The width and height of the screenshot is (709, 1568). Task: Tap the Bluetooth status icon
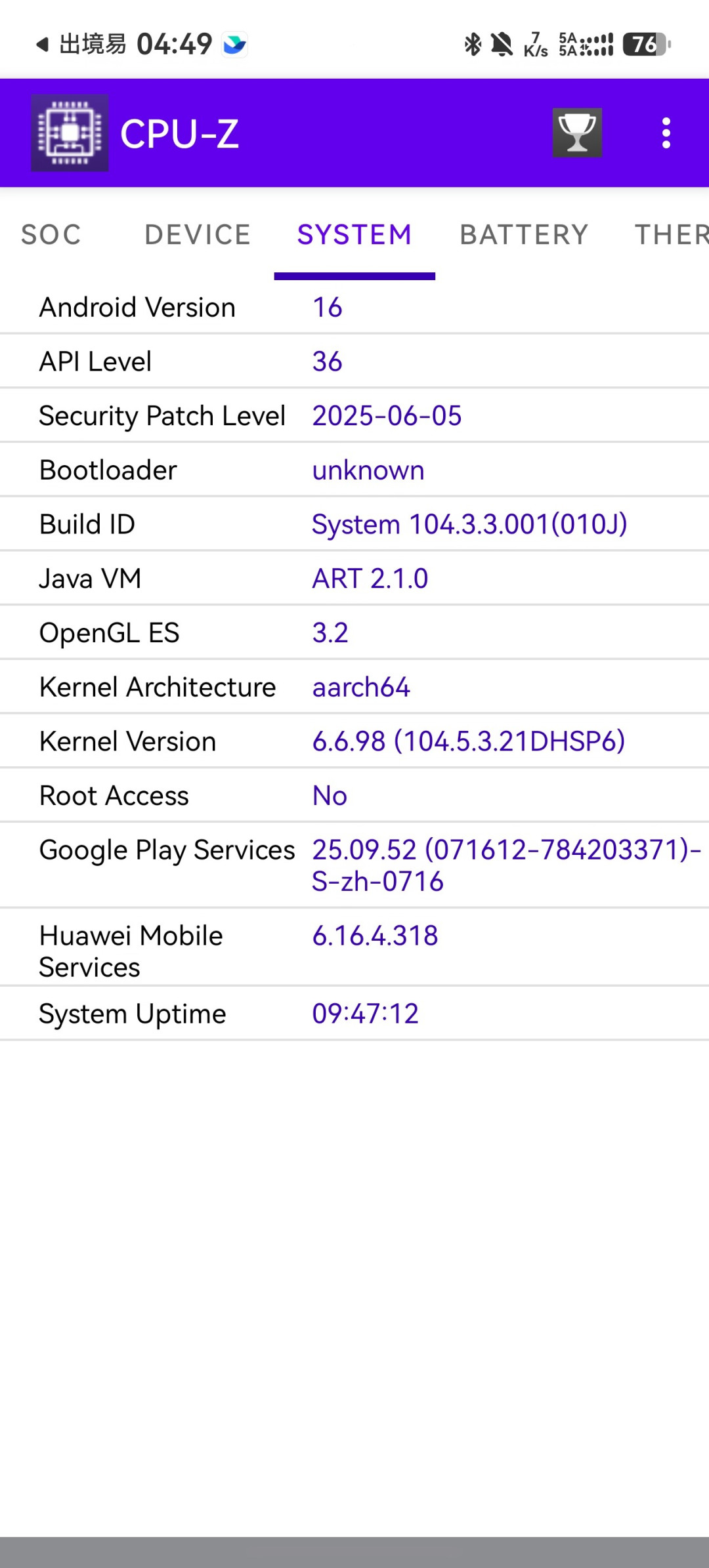[x=473, y=45]
